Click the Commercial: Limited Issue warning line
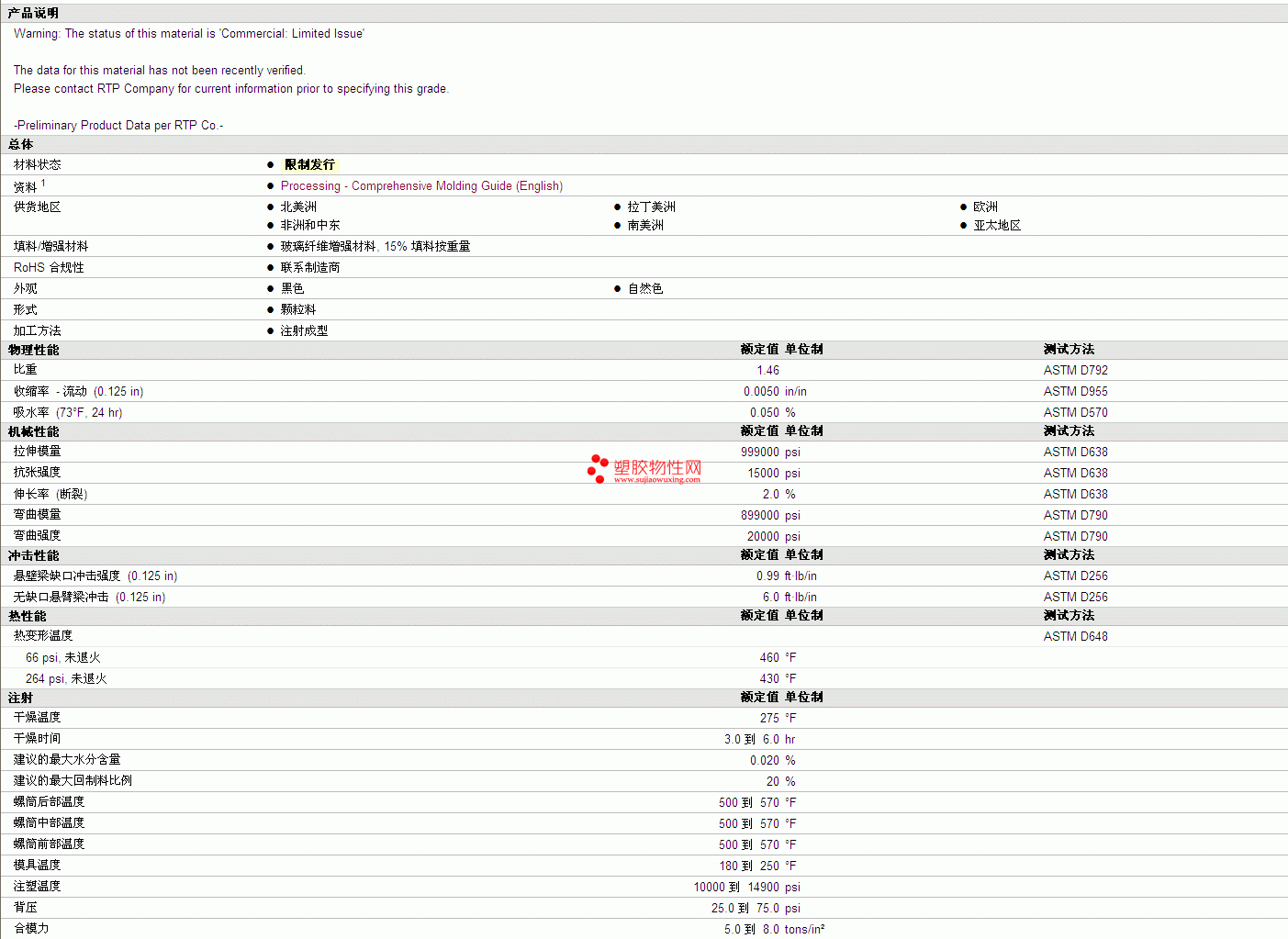This screenshot has height=939, width=1288. coord(189,34)
